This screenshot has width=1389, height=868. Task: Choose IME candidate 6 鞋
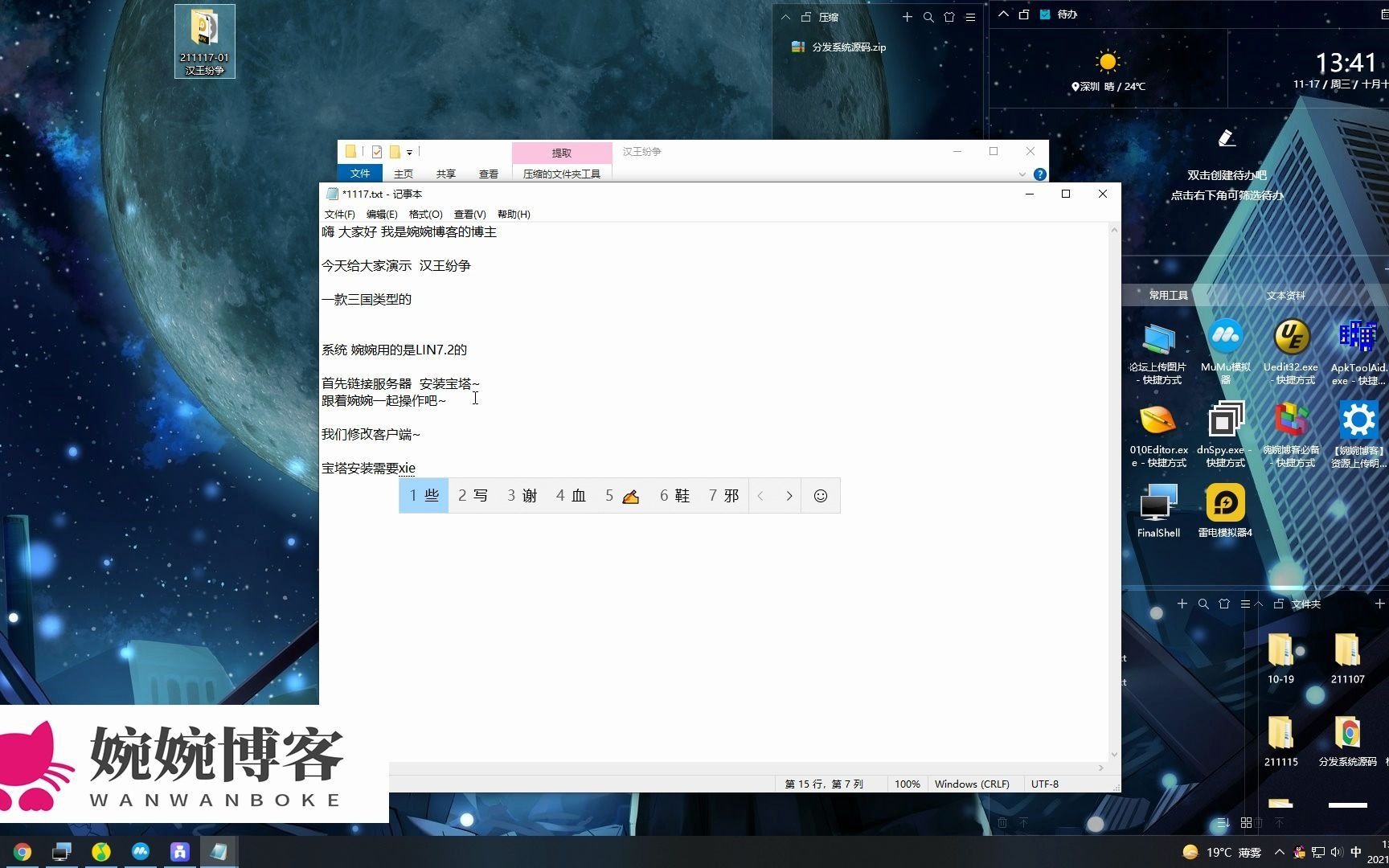click(674, 496)
